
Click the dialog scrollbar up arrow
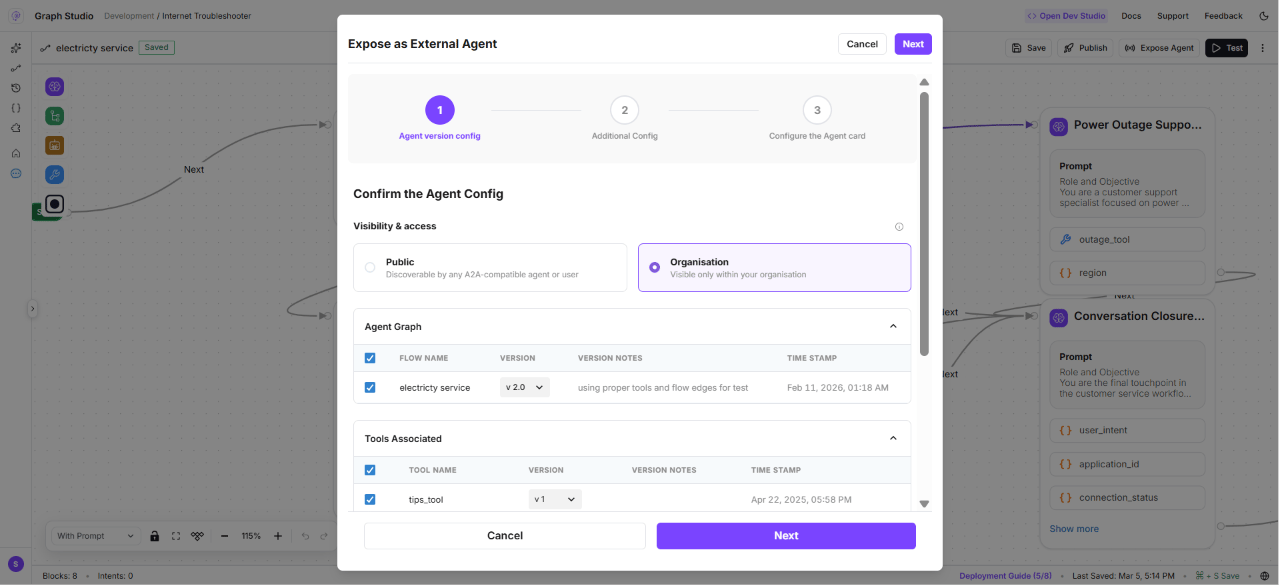pos(924,82)
